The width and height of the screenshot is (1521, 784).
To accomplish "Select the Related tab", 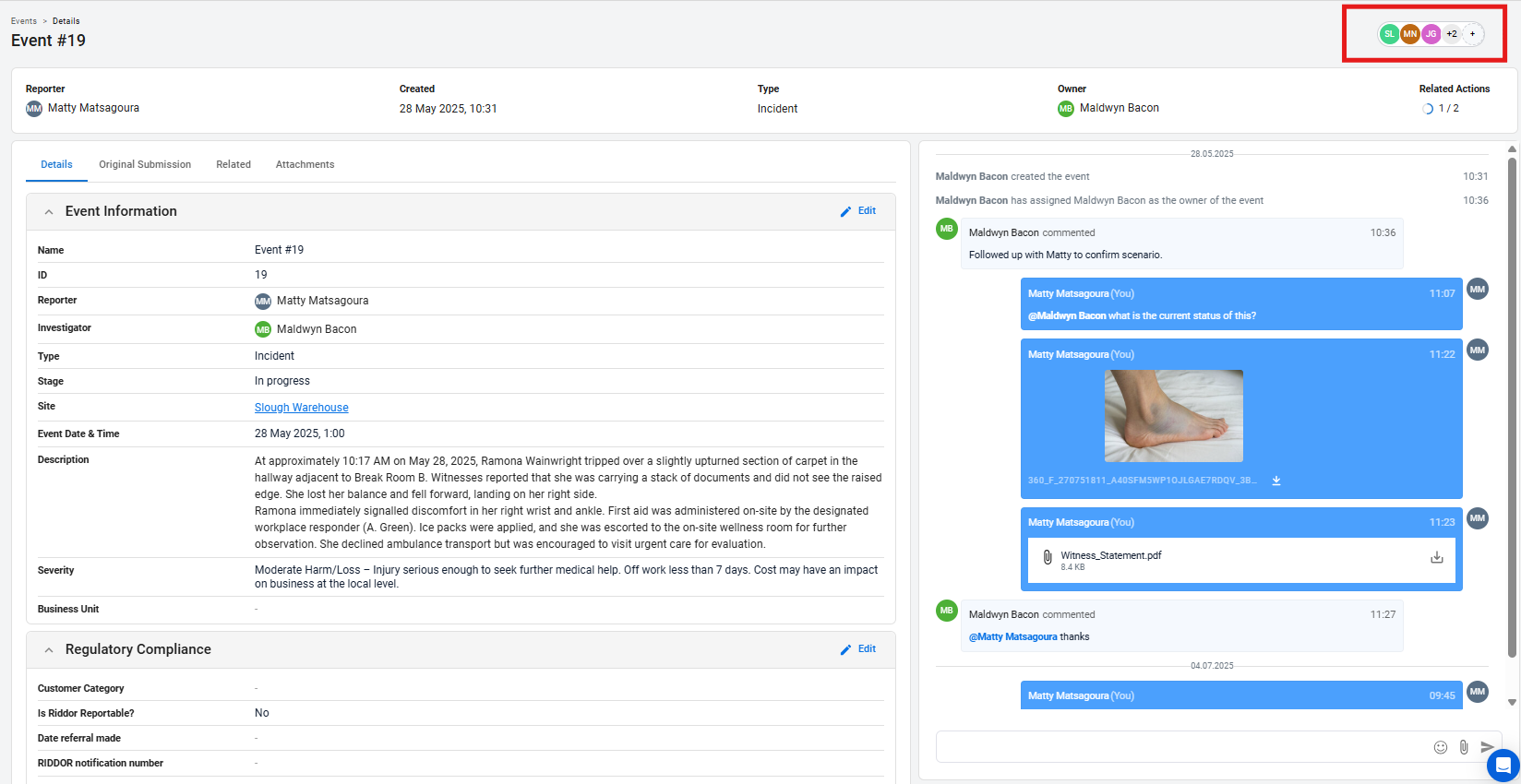I will click(234, 164).
